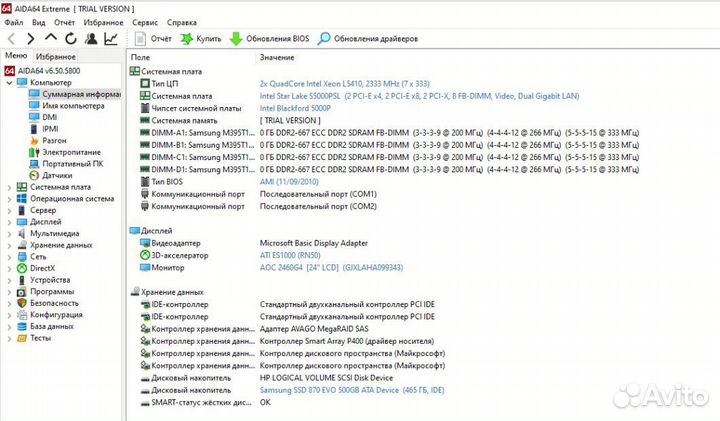Open the Сервис menu
The height and width of the screenshot is (421, 720).
click(x=145, y=22)
